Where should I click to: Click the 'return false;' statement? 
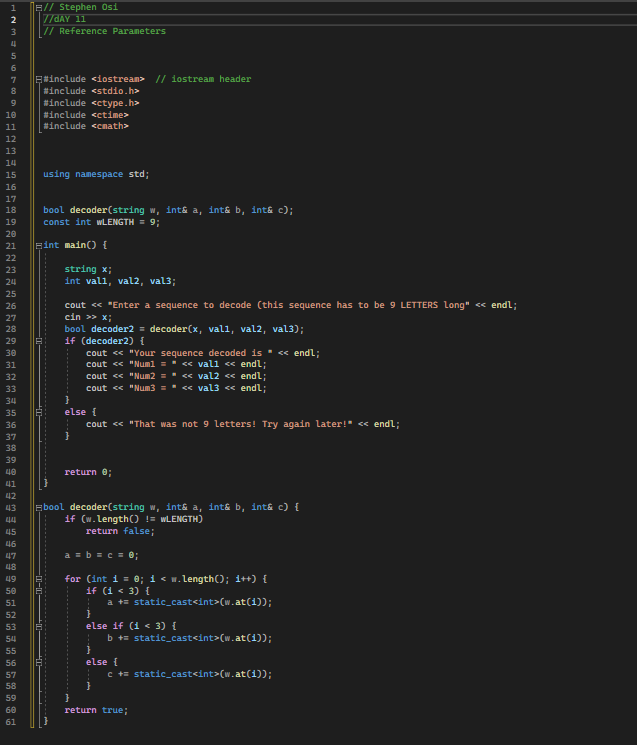click(x=121, y=531)
